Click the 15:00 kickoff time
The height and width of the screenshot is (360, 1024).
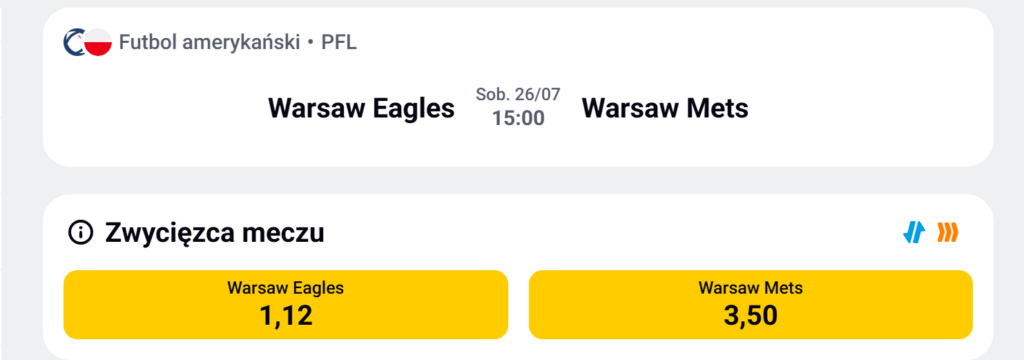pos(518,119)
